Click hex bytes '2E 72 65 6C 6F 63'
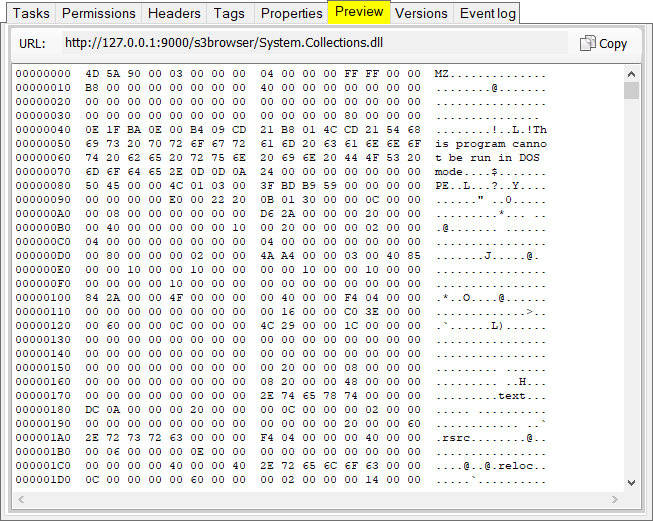The height and width of the screenshot is (521, 653). point(319,466)
